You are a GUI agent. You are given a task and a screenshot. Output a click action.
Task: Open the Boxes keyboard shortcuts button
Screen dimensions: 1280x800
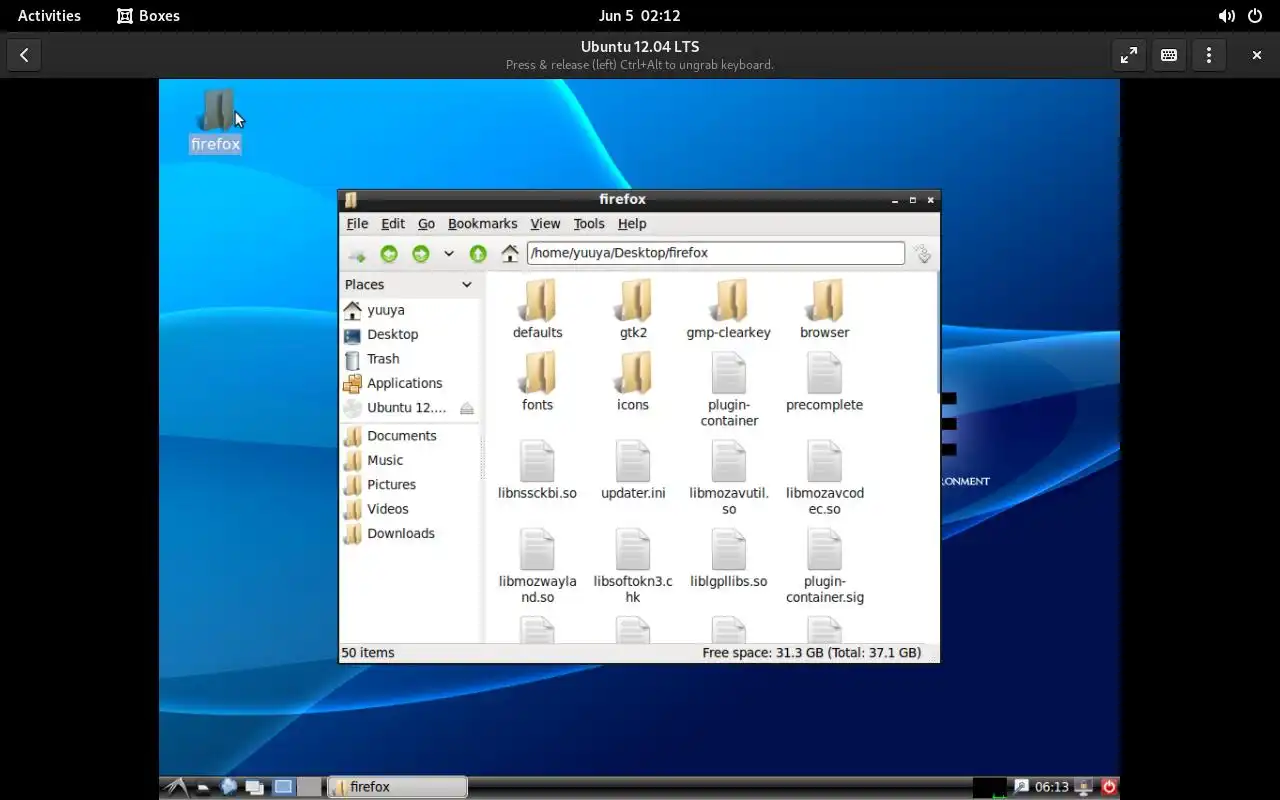1169,55
